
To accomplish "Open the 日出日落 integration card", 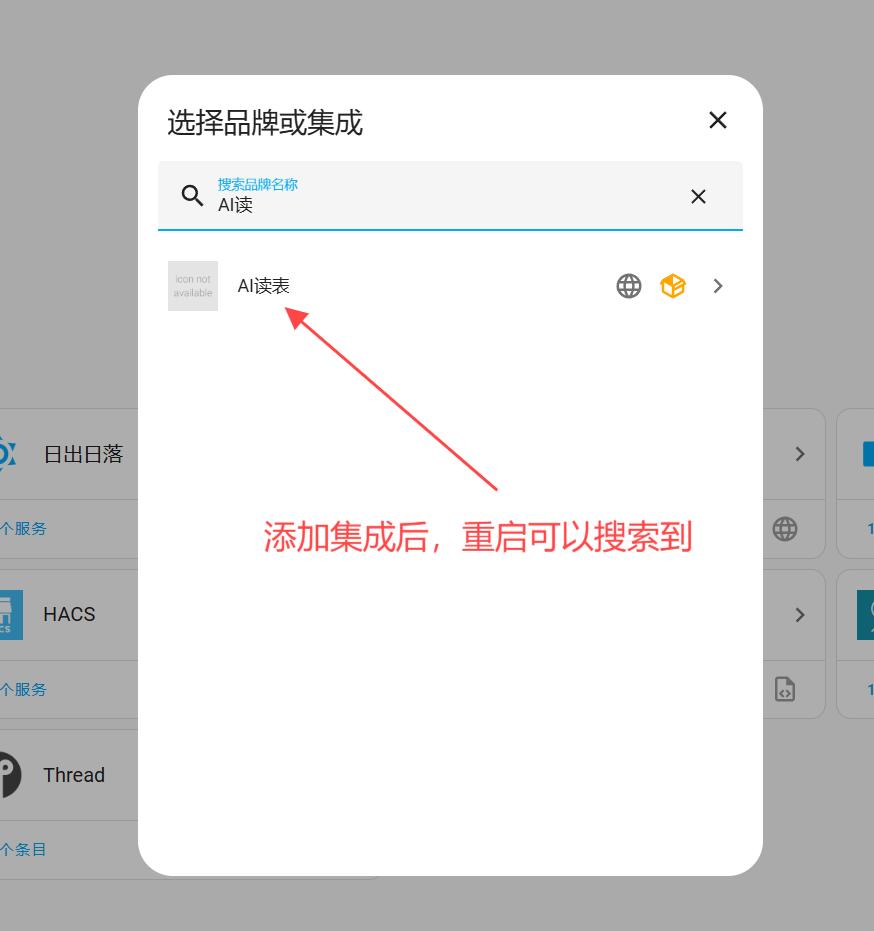I will tap(83, 454).
